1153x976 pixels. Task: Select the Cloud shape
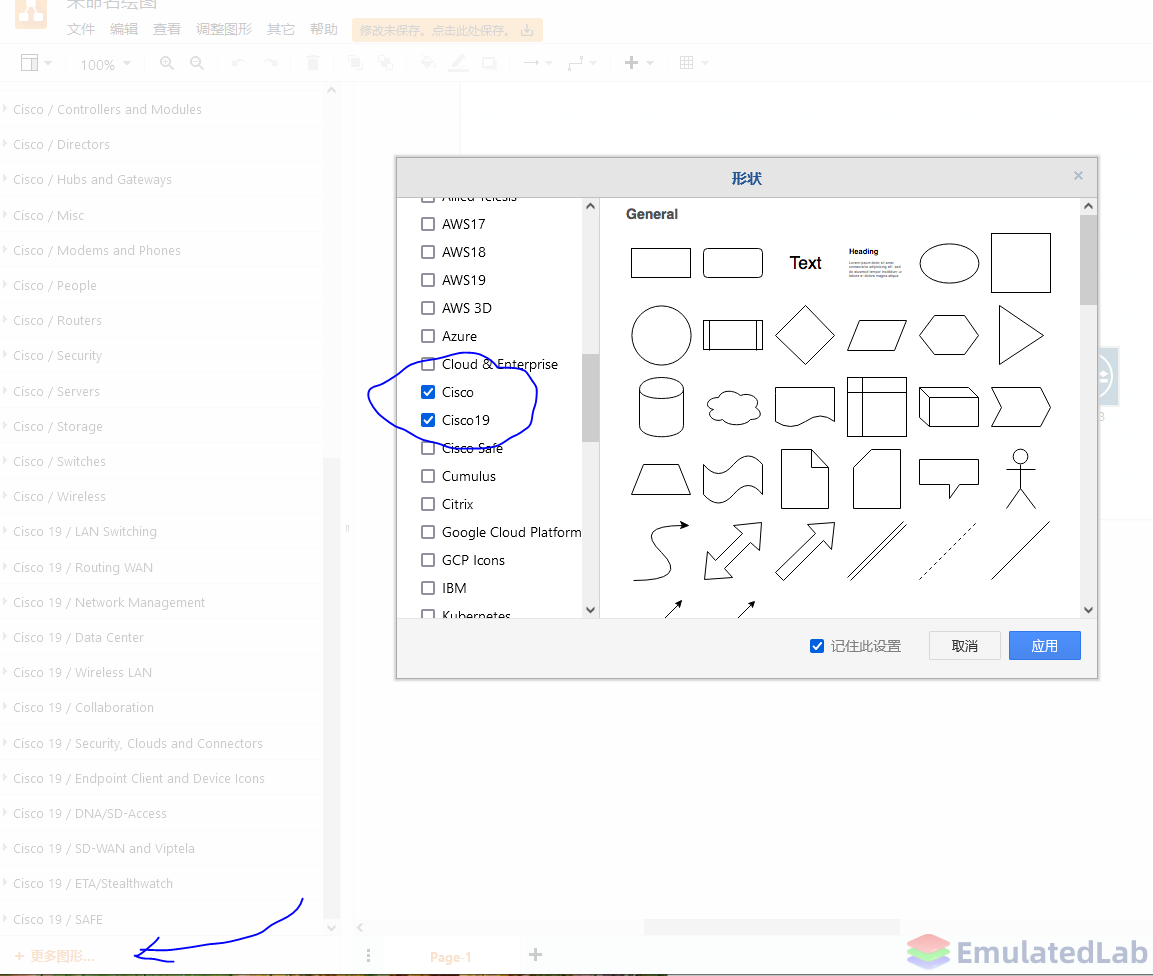[x=733, y=407]
